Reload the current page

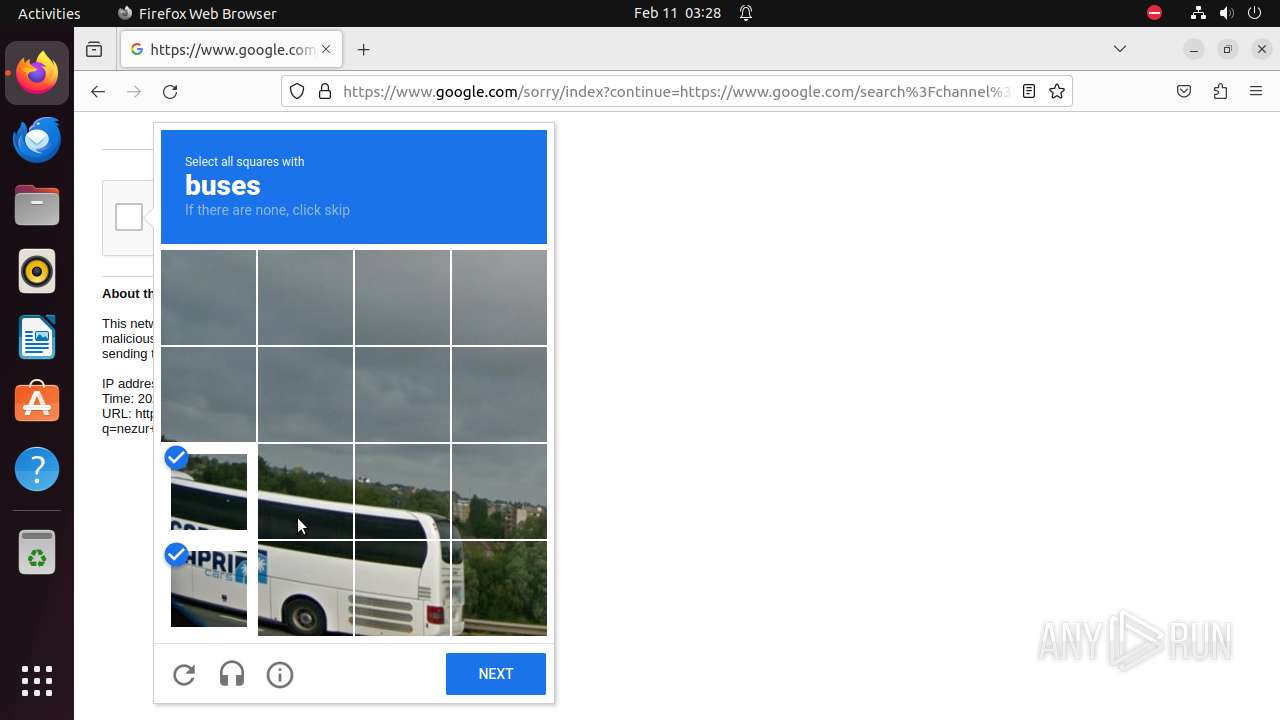[170, 91]
